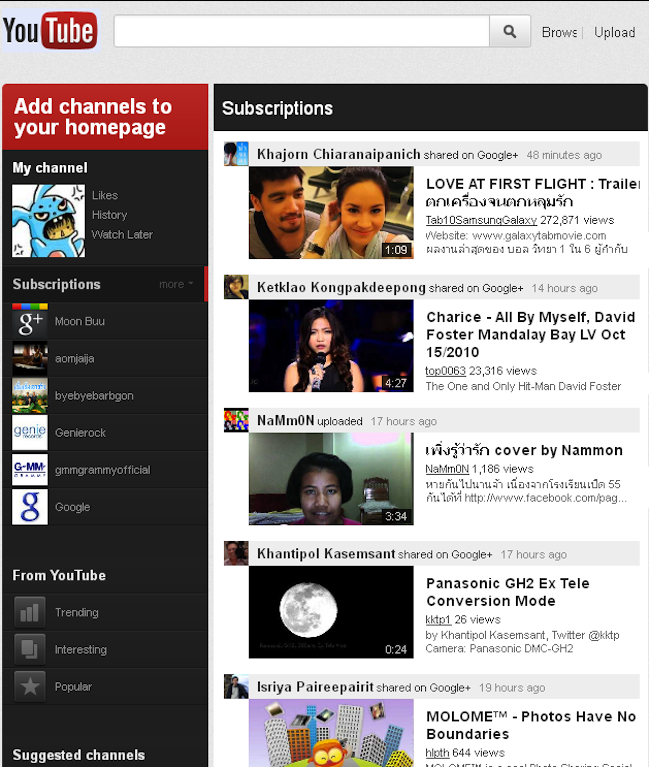The image size is (649, 767).
Task: Open NaMm0N uploader link under title
Action: pyautogui.click(x=447, y=469)
